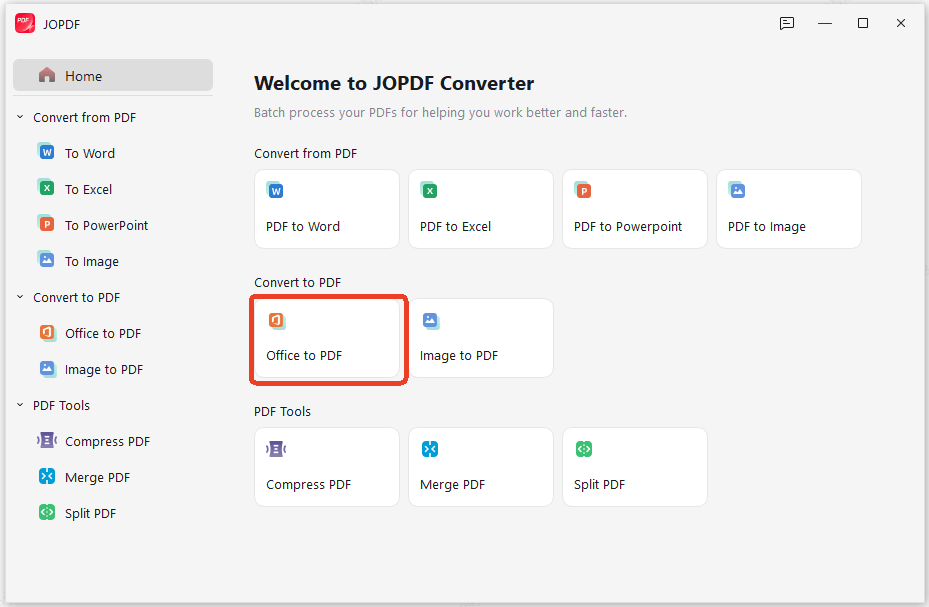Click the sidebar Split PDF icon
The height and width of the screenshot is (607, 929).
pyautogui.click(x=47, y=512)
